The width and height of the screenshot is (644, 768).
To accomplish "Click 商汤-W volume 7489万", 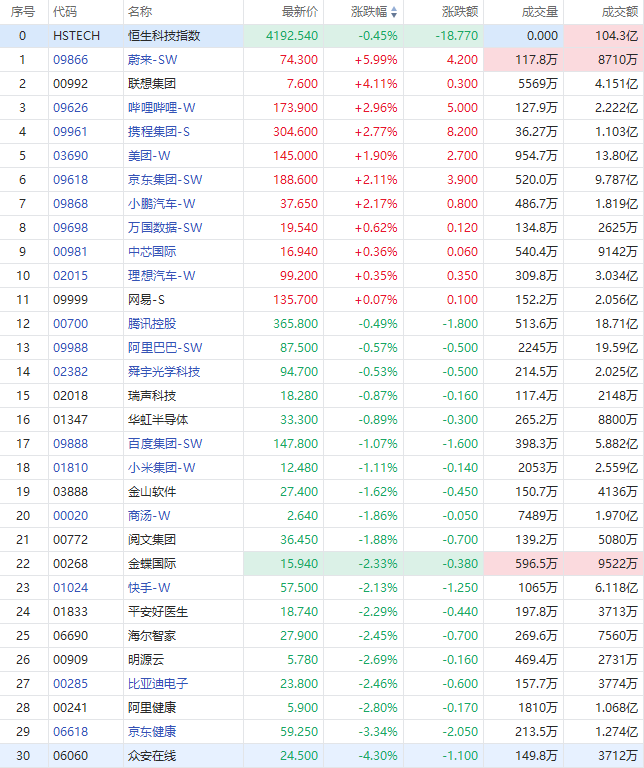I will [538, 516].
